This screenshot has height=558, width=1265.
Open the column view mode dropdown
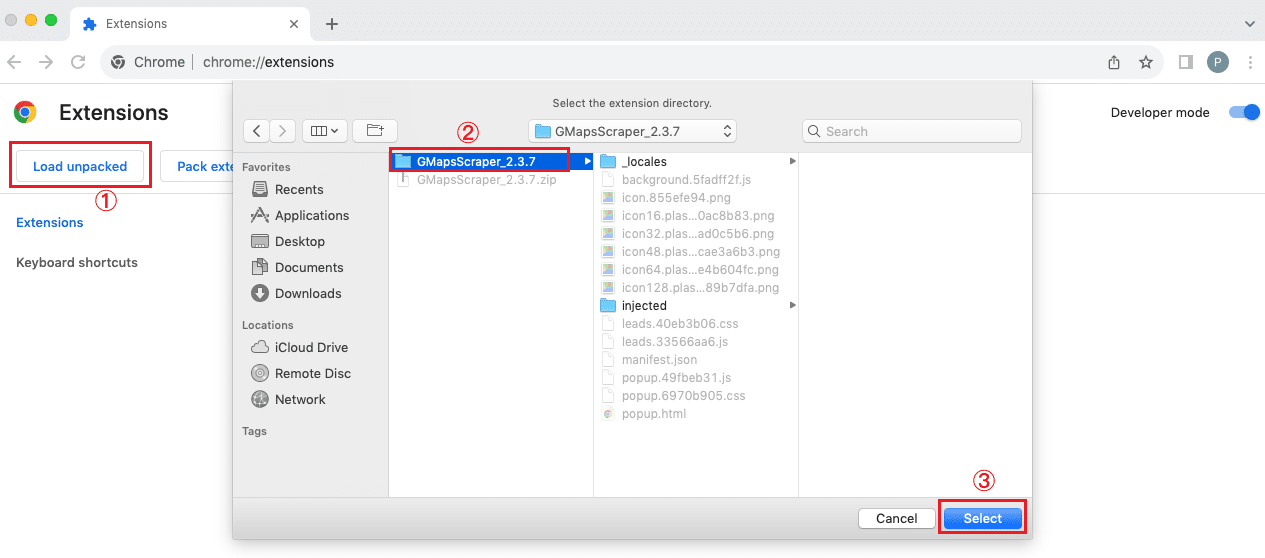coord(324,131)
